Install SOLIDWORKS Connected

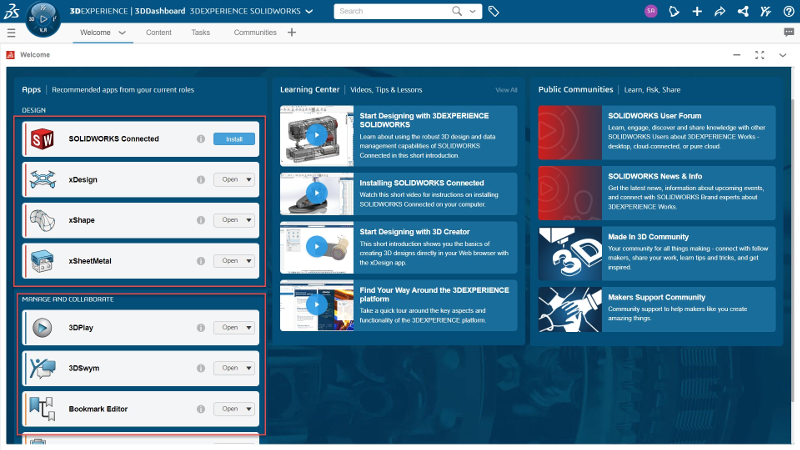[234, 139]
